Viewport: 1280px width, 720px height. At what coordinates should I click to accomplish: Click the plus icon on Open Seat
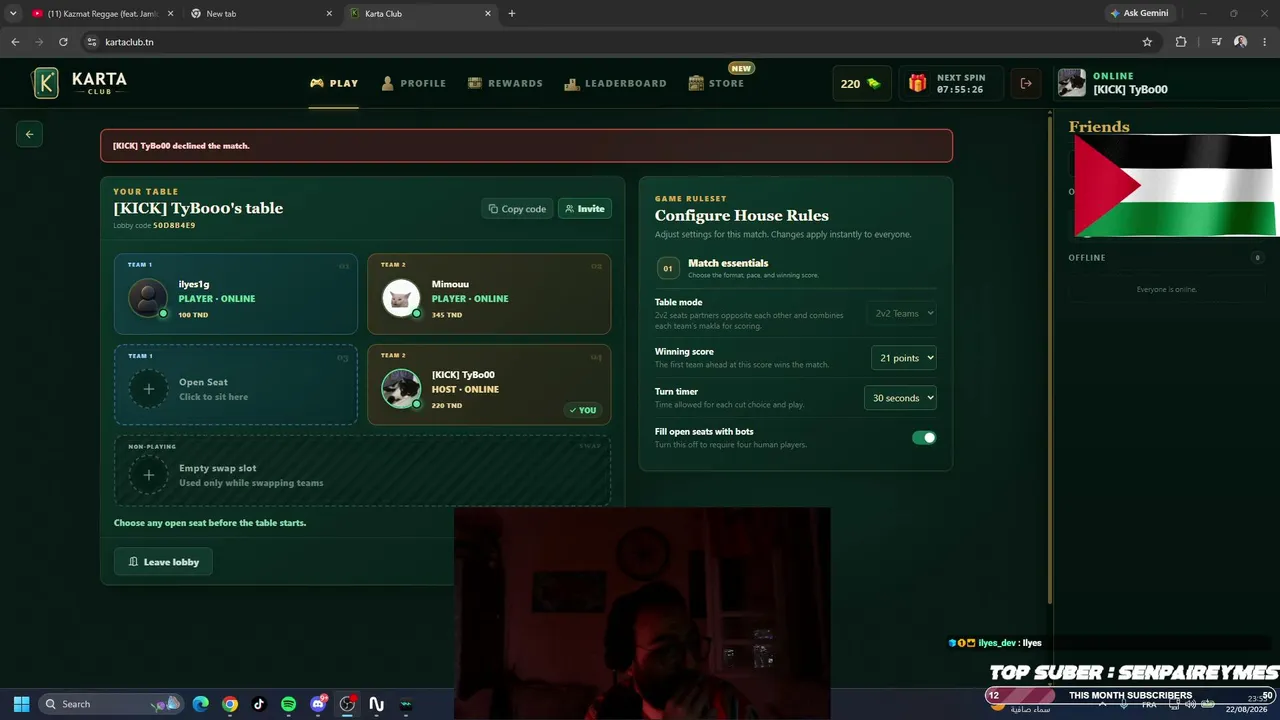pyautogui.click(x=148, y=389)
